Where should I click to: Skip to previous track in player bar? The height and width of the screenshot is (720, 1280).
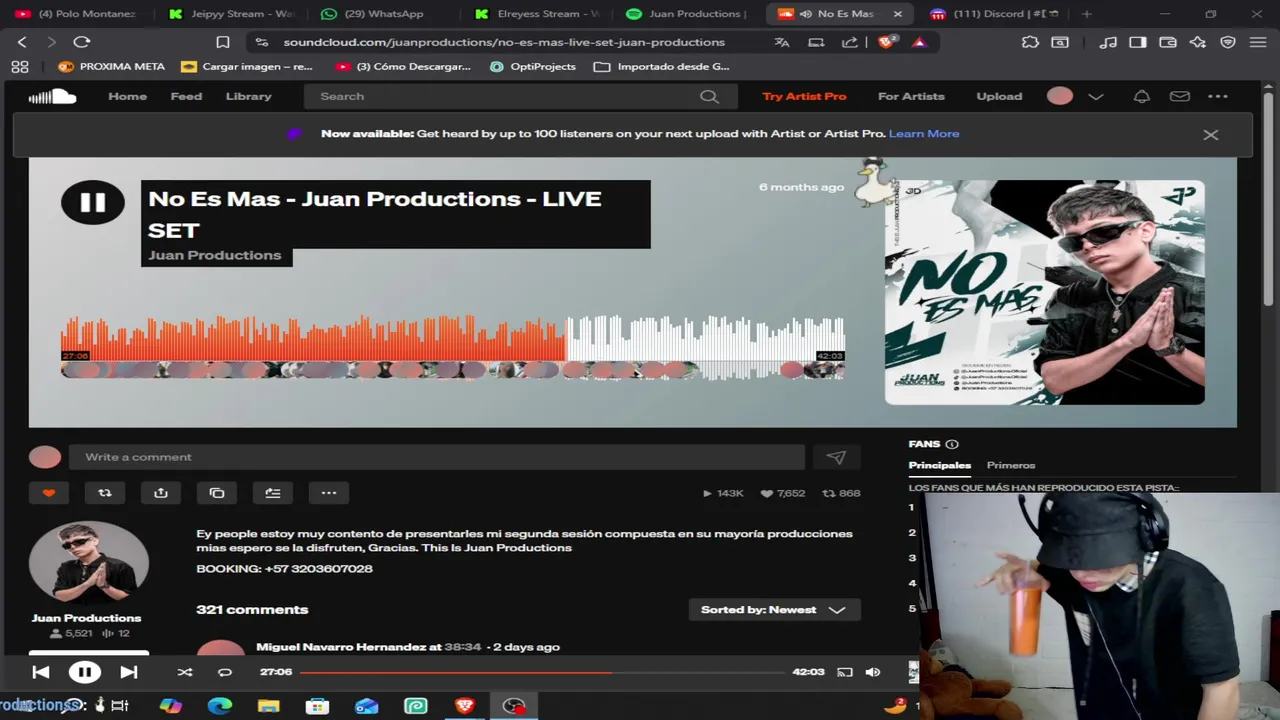(41, 672)
